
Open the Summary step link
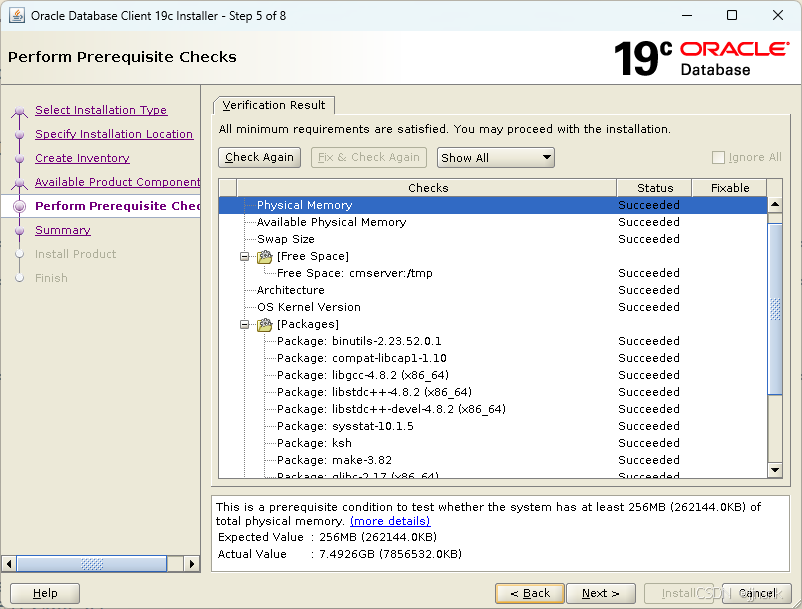pyautogui.click(x=63, y=230)
